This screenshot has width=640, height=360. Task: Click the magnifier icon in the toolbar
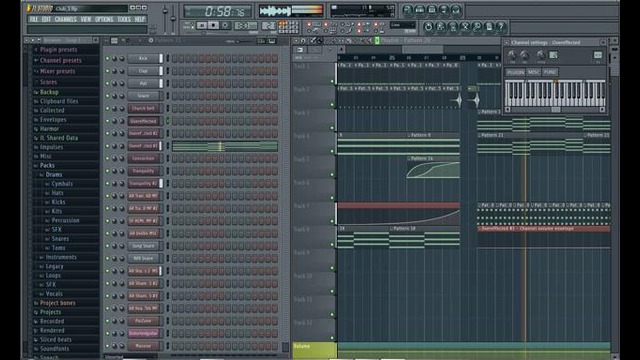point(477,27)
